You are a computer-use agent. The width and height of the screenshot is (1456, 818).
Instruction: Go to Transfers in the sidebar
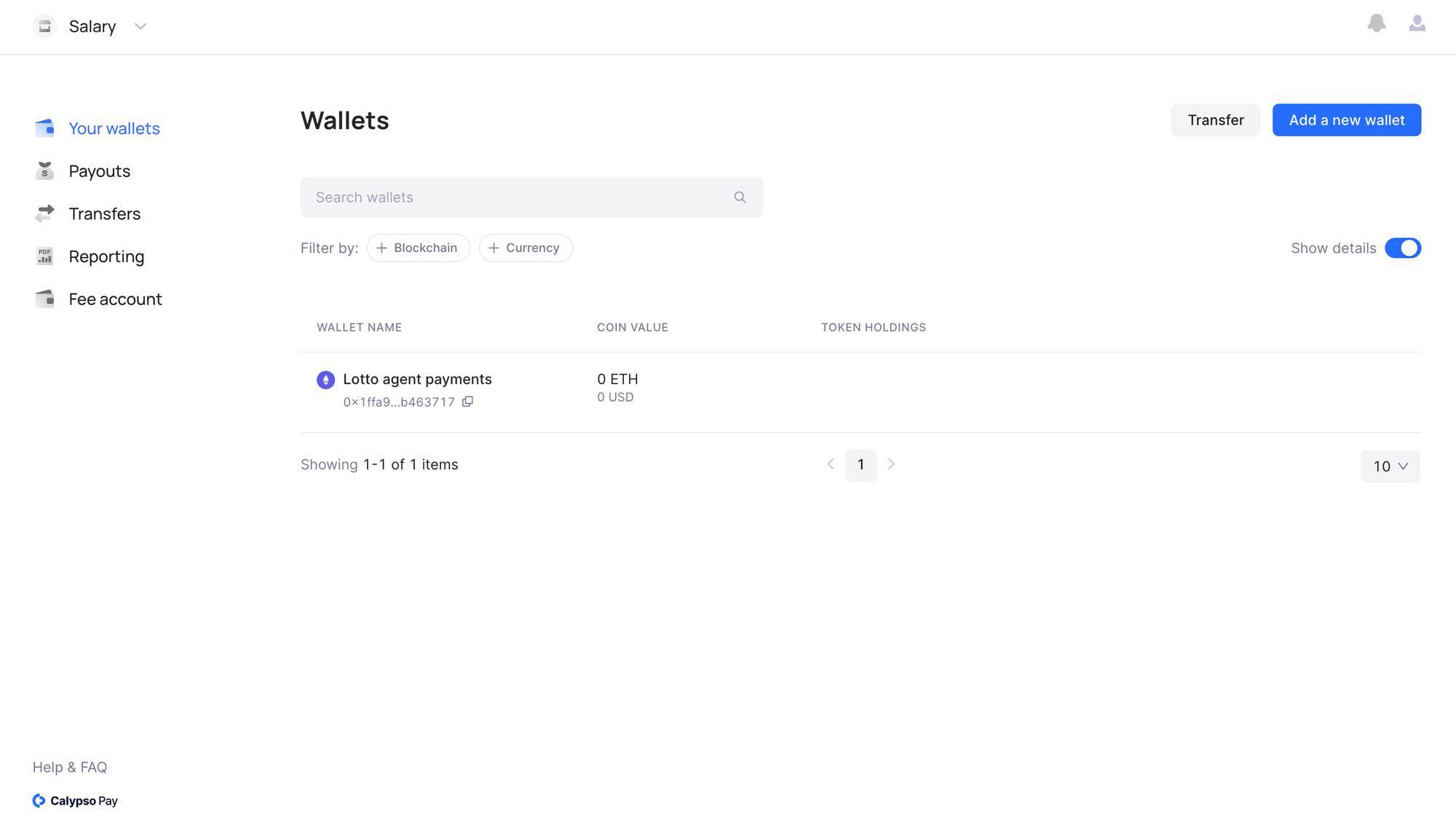(x=104, y=214)
